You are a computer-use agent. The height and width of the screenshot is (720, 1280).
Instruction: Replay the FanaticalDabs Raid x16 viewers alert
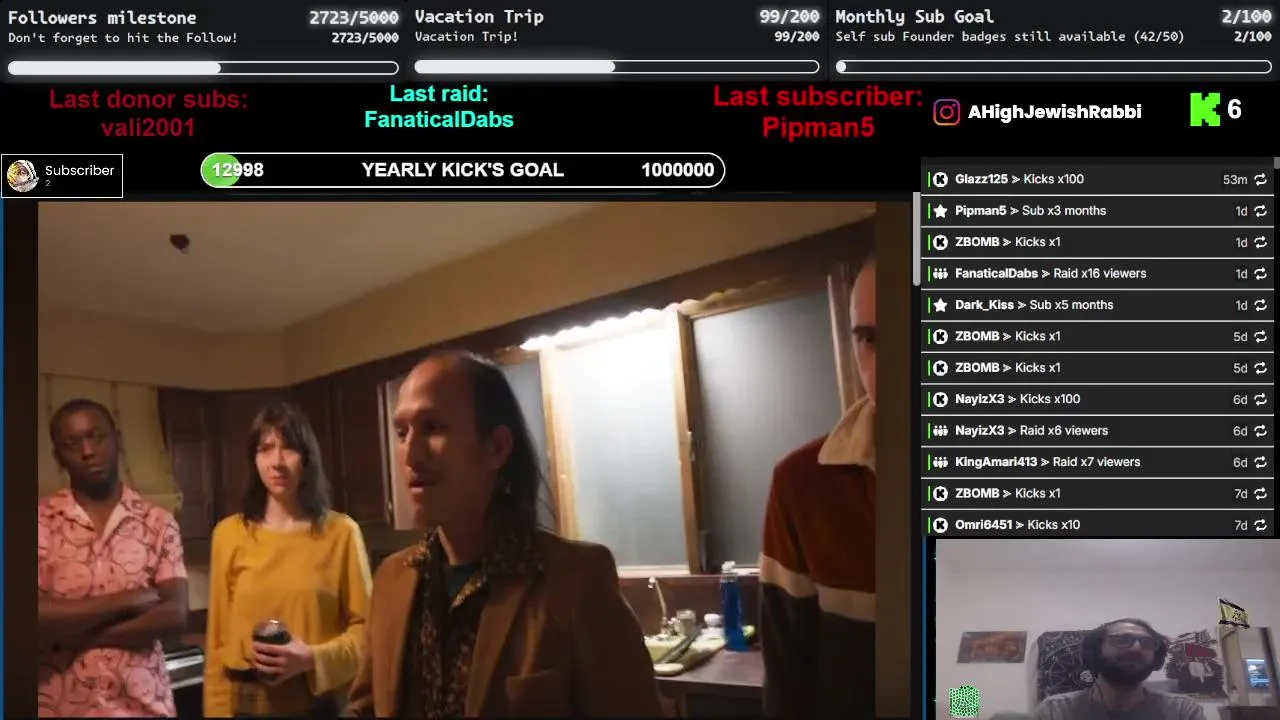click(x=1260, y=274)
